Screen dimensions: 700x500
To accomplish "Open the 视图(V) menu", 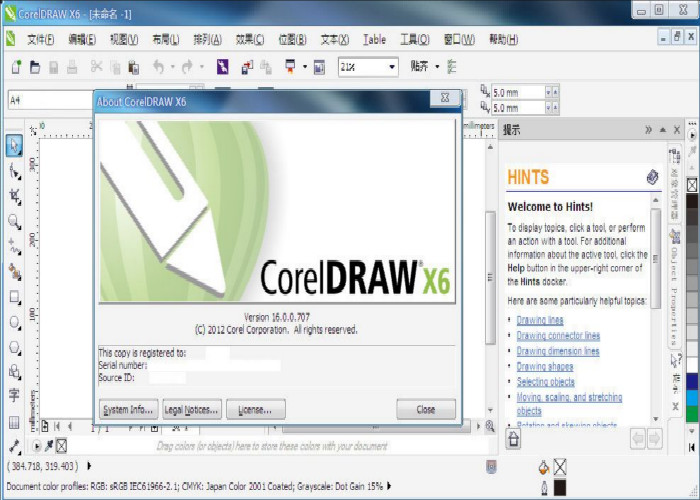I will [x=124, y=40].
